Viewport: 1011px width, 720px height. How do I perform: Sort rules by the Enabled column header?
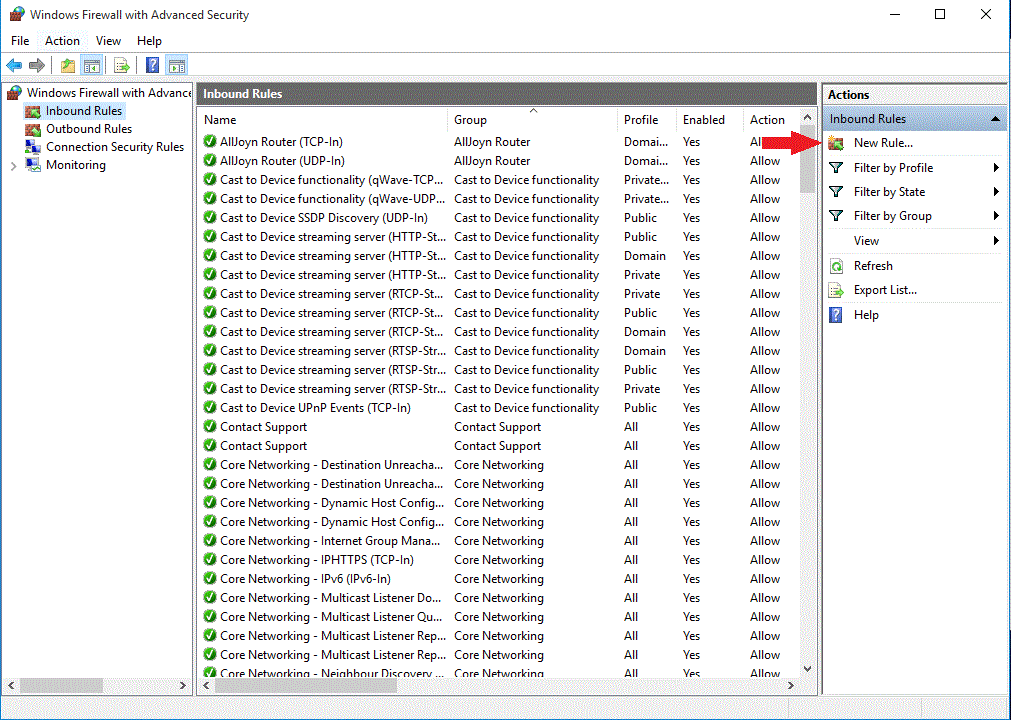(x=704, y=120)
